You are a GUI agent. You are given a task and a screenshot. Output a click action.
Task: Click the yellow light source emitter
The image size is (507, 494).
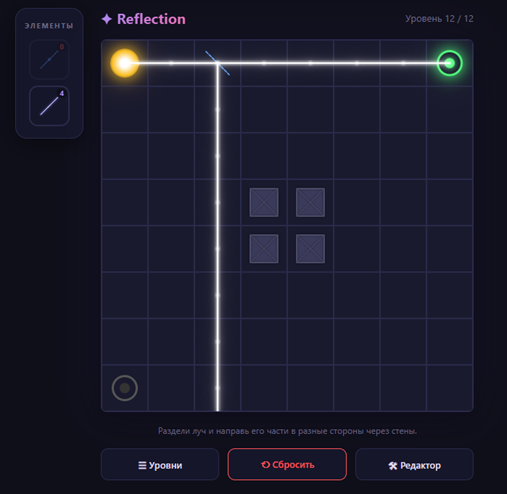pos(125,63)
